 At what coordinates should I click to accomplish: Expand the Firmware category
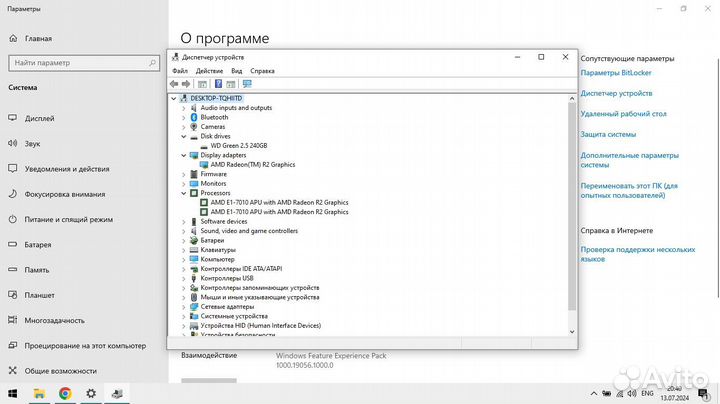point(184,174)
